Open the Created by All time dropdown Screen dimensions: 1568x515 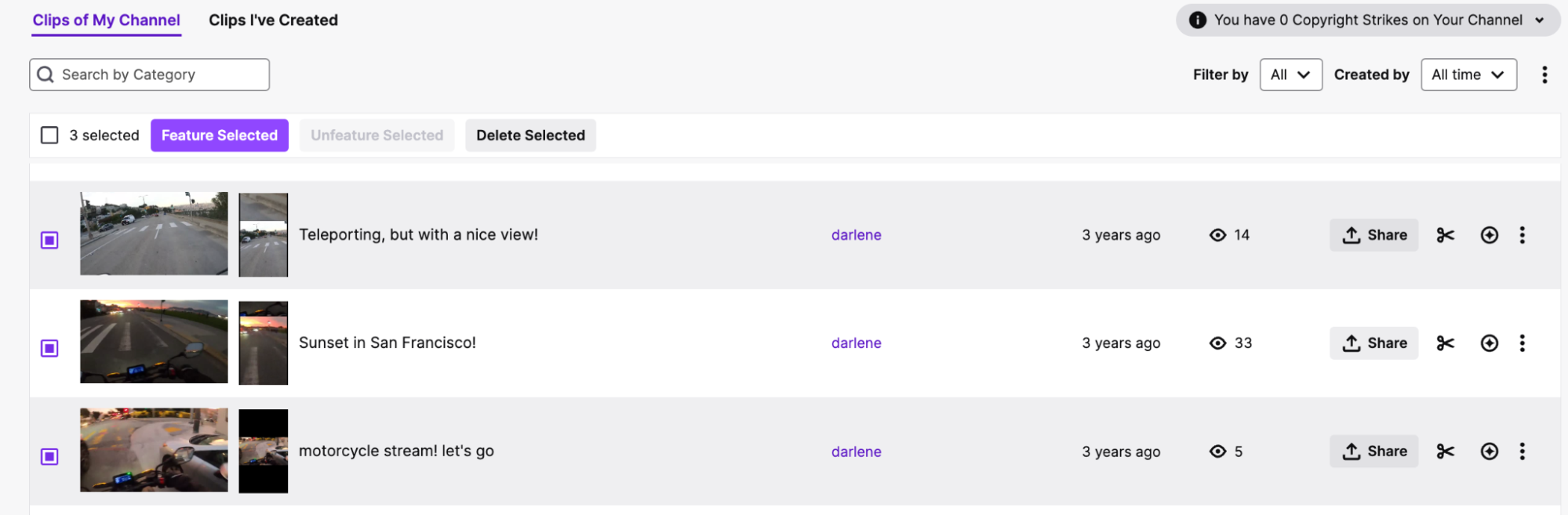coord(1468,74)
